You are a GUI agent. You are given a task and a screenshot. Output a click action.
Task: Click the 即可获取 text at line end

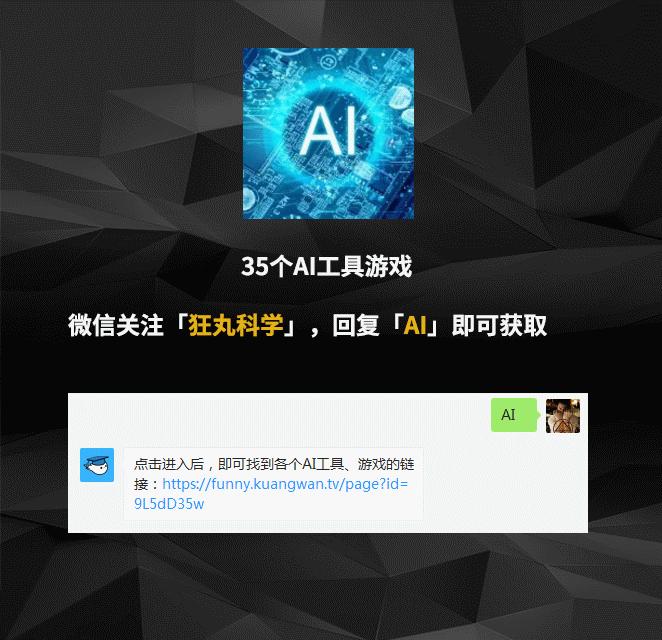coord(499,325)
